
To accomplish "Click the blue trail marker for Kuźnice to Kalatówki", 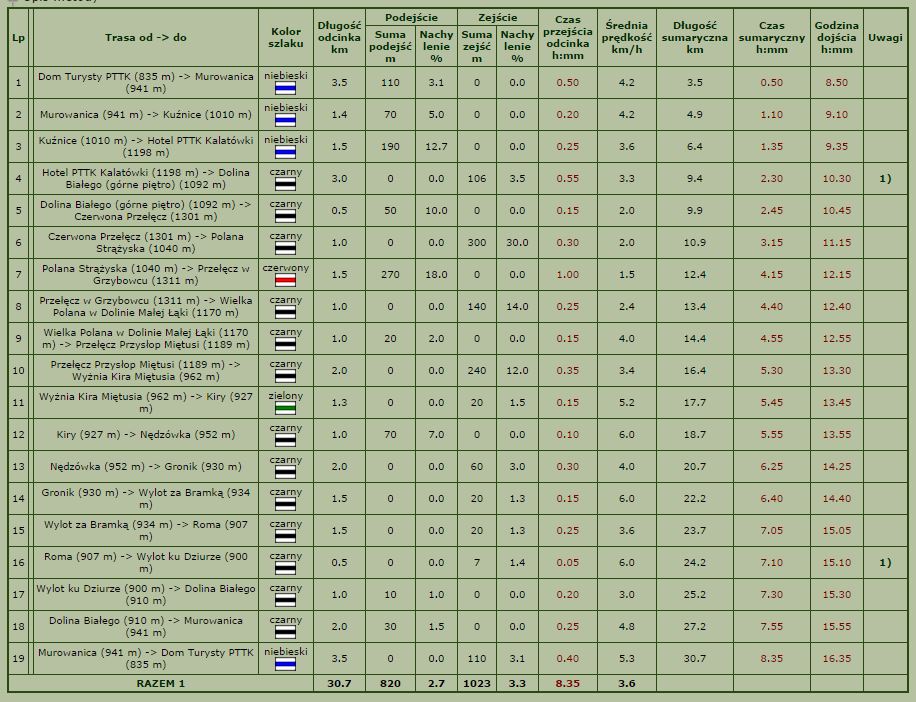I will point(285,152).
